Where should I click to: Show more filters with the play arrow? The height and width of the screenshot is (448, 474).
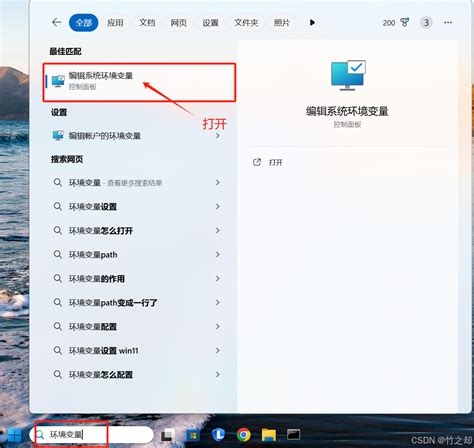click(x=312, y=22)
